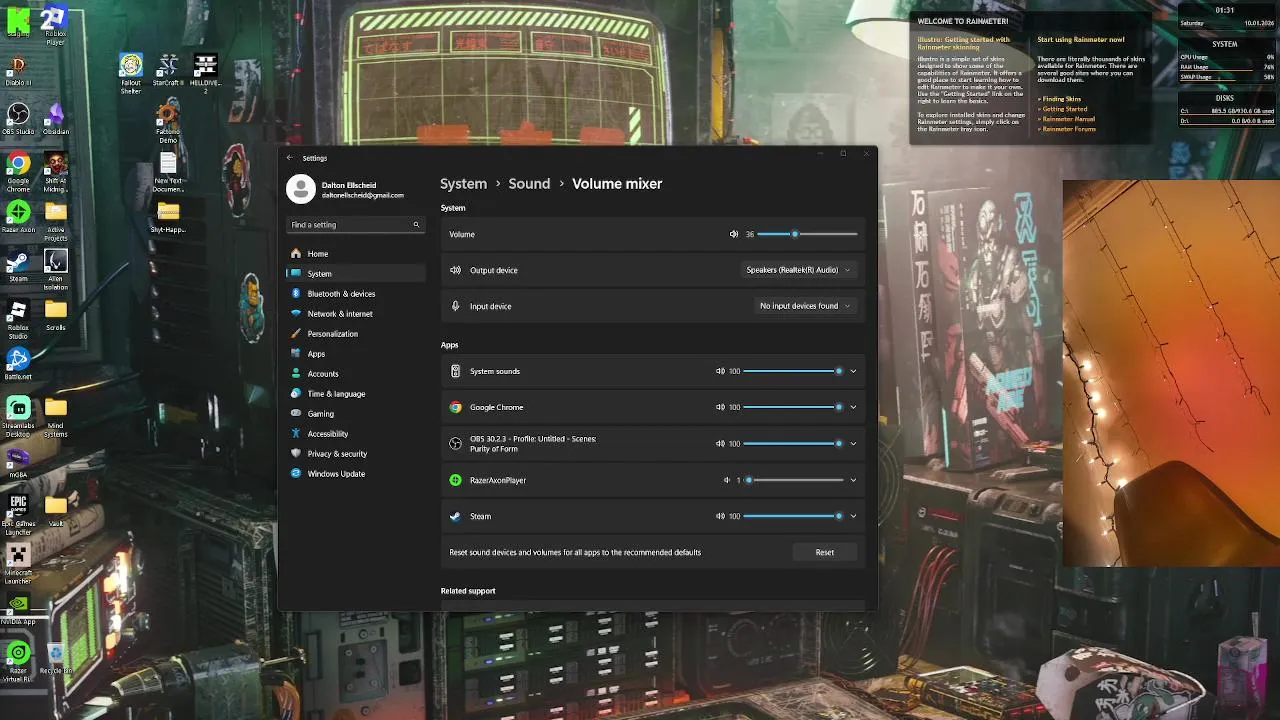
Task: Click the back arrow in Settings
Action: tap(290, 158)
